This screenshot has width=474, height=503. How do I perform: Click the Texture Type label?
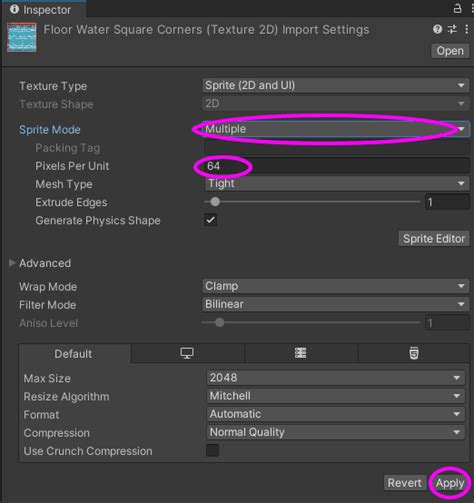click(53, 86)
